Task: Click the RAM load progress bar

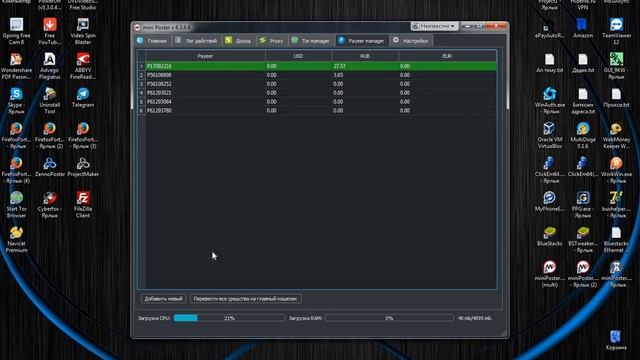Action: (x=389, y=318)
